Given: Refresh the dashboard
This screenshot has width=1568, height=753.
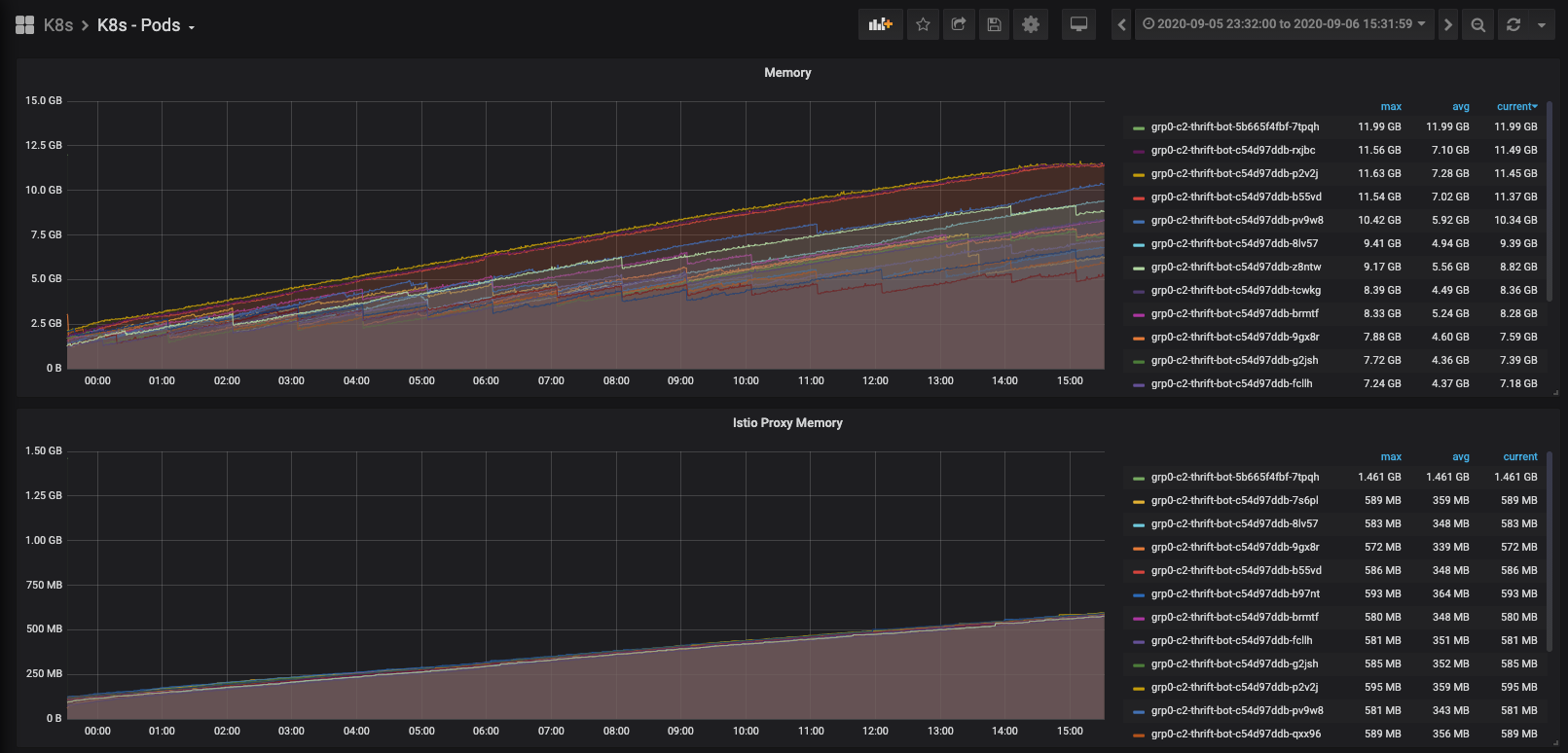Looking at the screenshot, I should point(1513,24).
